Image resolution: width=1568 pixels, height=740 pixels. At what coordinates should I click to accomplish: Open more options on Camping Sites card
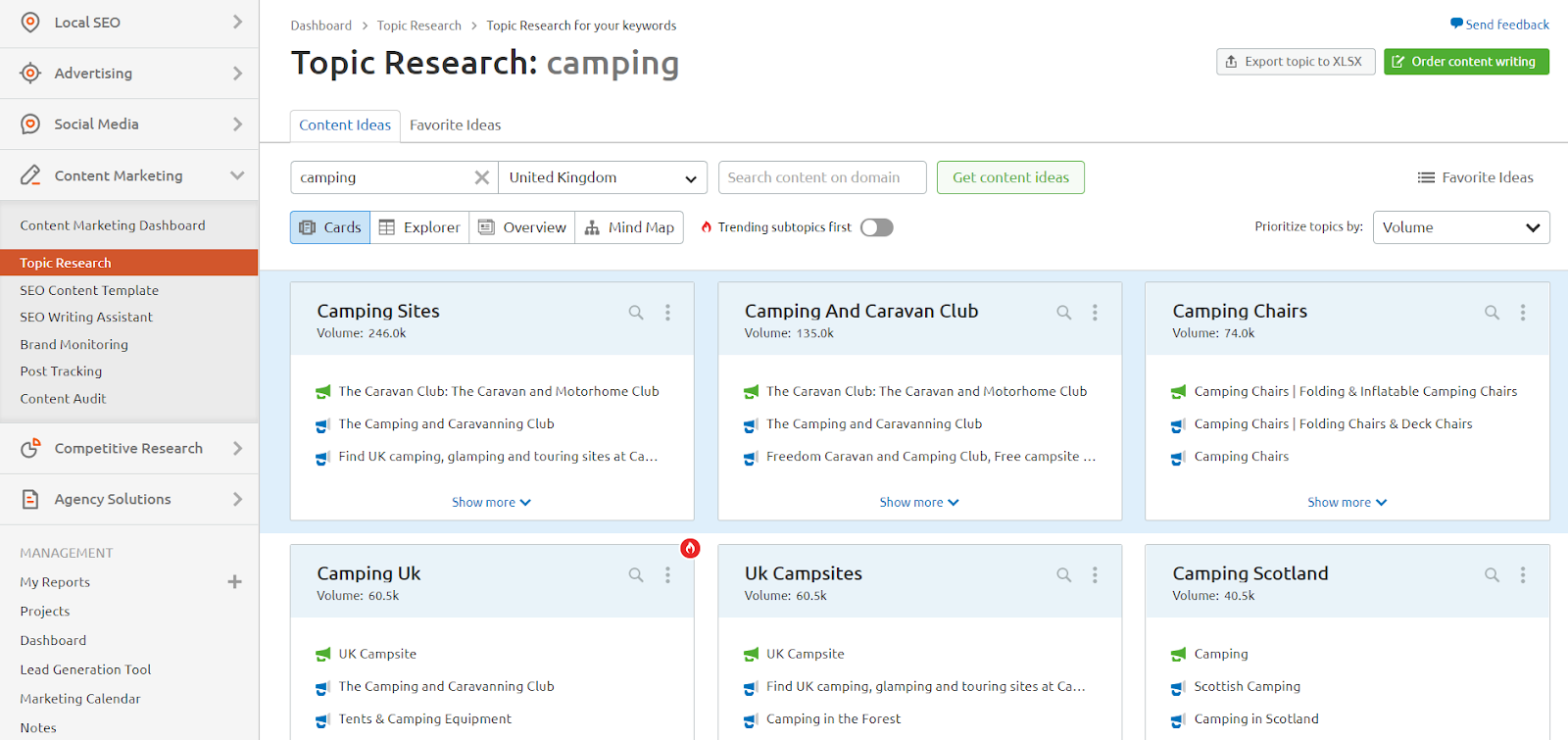click(x=667, y=313)
